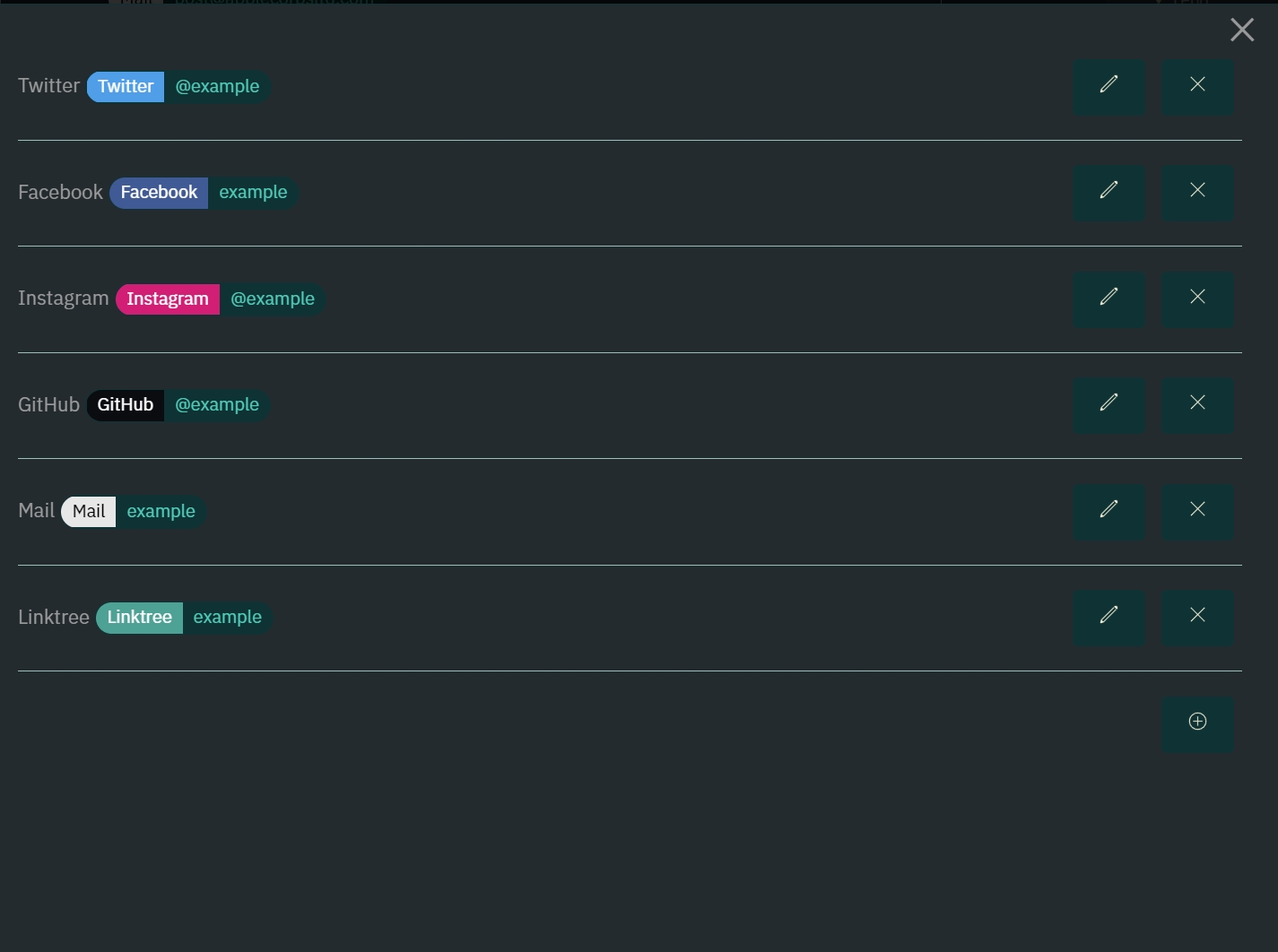Viewport: 1278px width, 952px height.
Task: Open the GitHub @example badge
Action: 178,404
